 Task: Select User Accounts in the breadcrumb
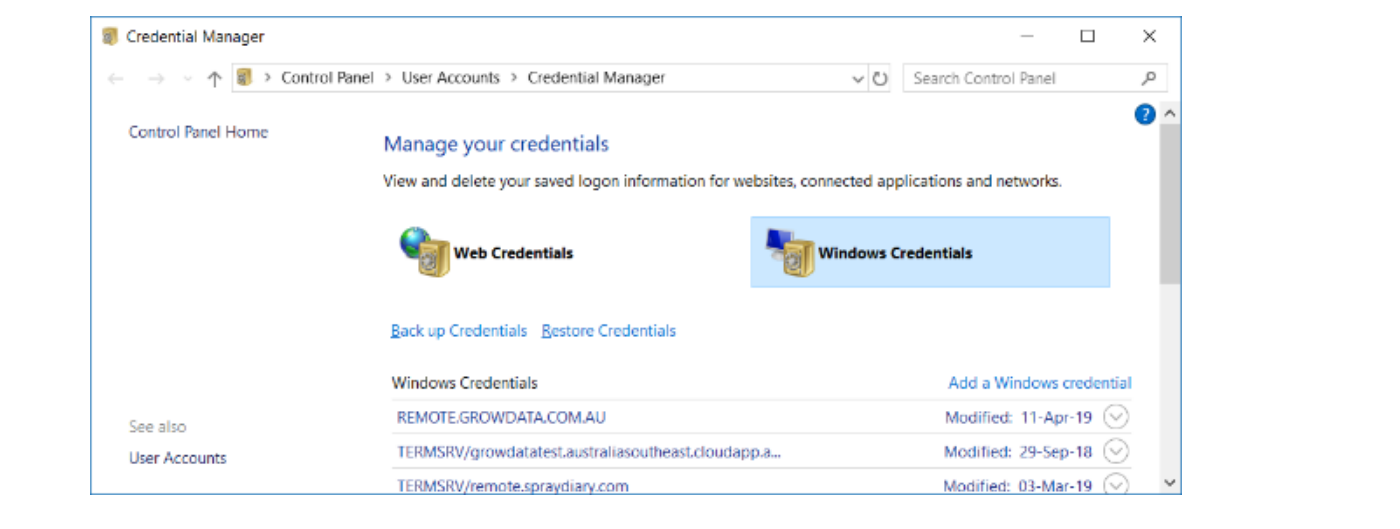click(450, 77)
